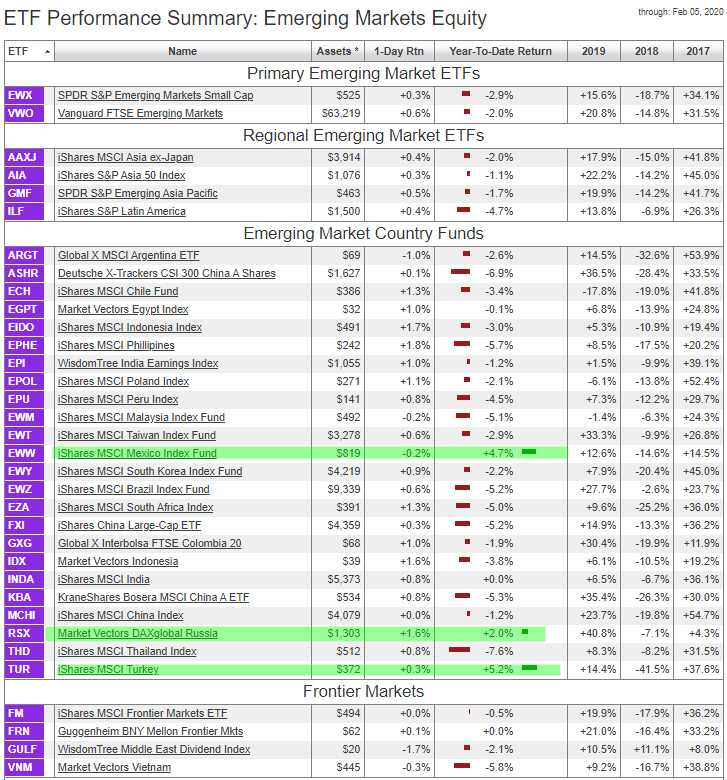Screen dimensions: 727x780
Task: Click the MCHI ticker badge
Action: 25,615
